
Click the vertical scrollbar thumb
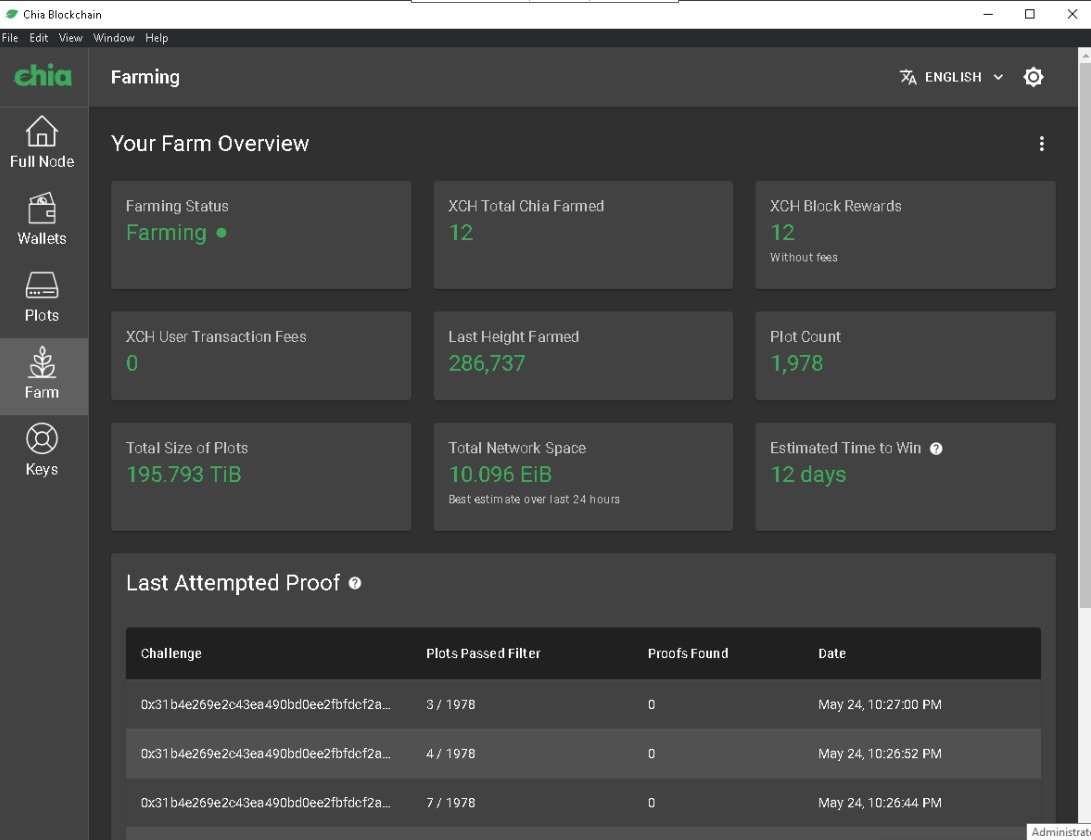[x=1085, y=334]
